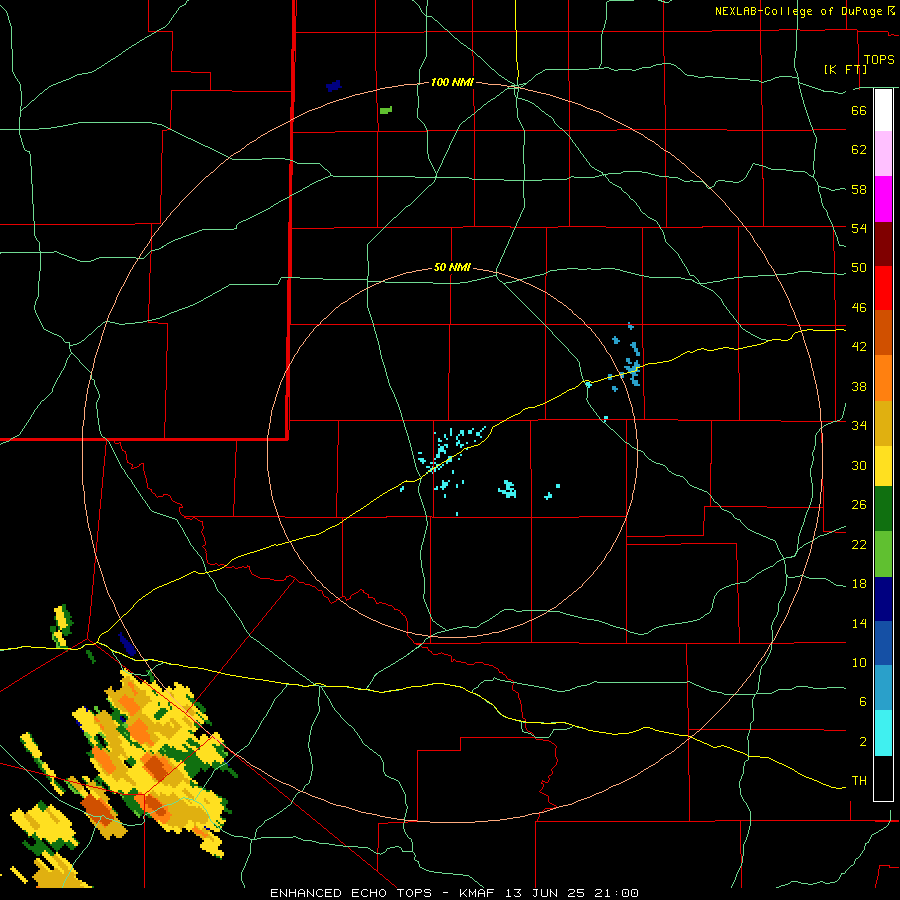Click the TH legend label
Screen dimensions: 900x900
click(859, 781)
